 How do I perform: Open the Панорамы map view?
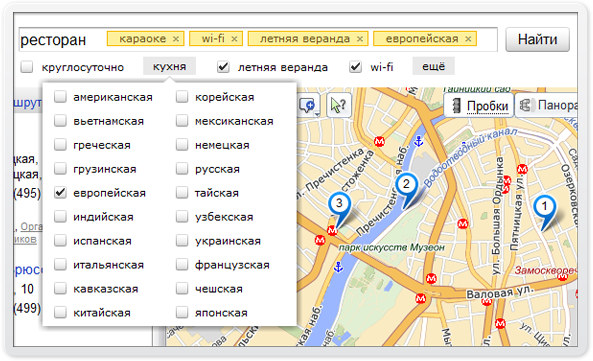547,105
